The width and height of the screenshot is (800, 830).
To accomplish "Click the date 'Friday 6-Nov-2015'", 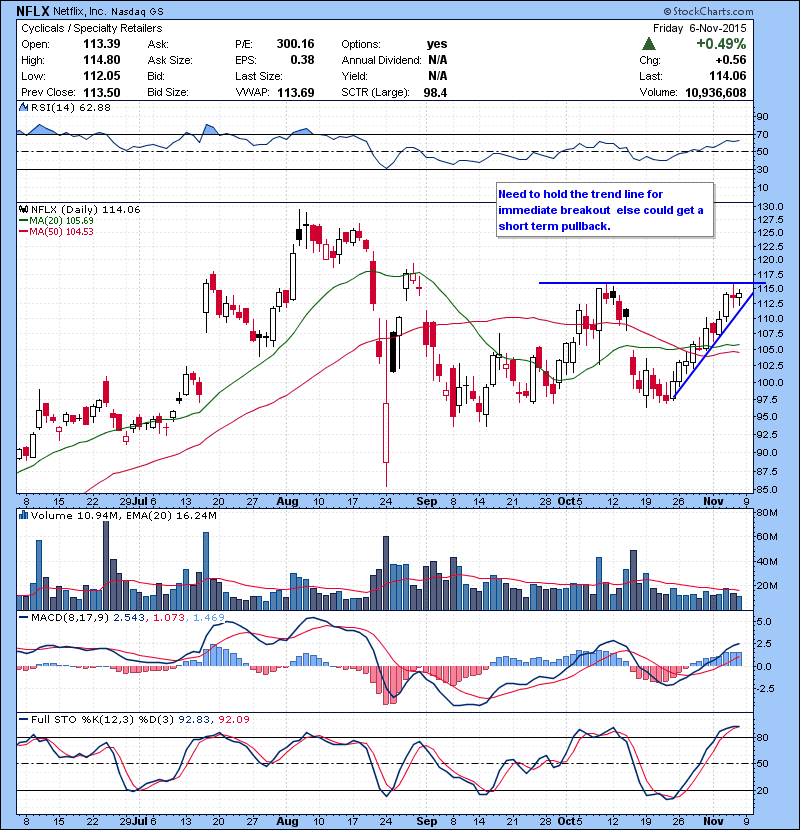I will [699, 28].
